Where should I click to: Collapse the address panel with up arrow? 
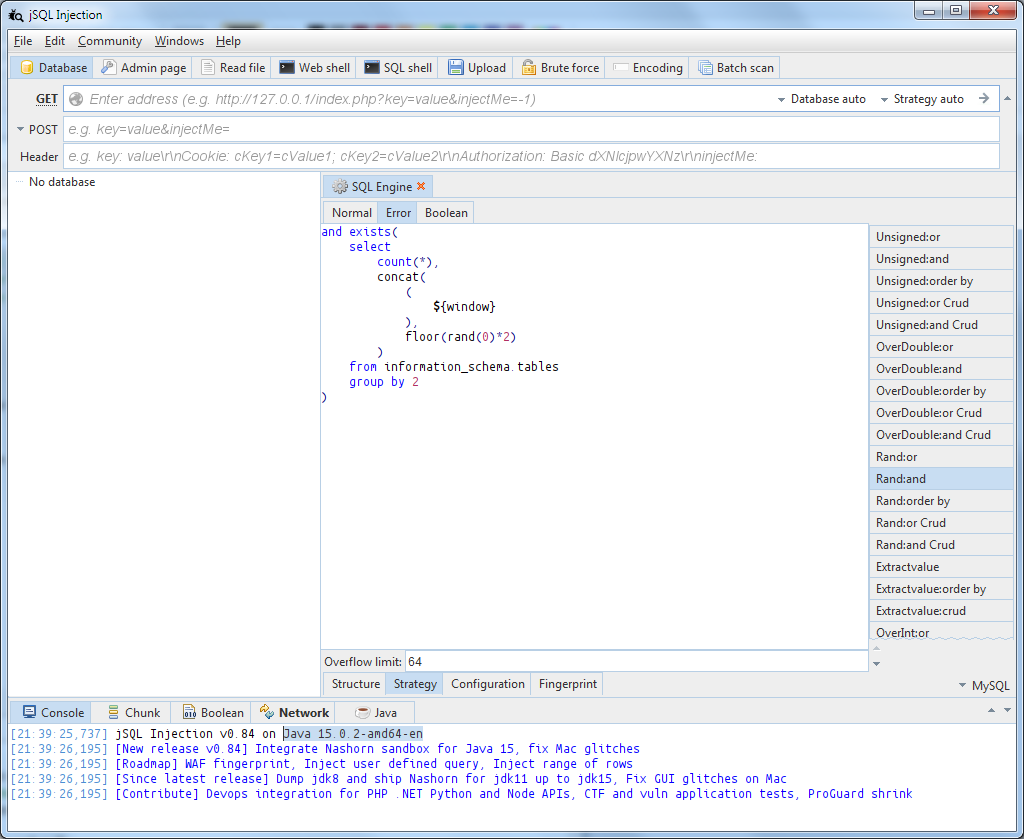tap(1008, 99)
